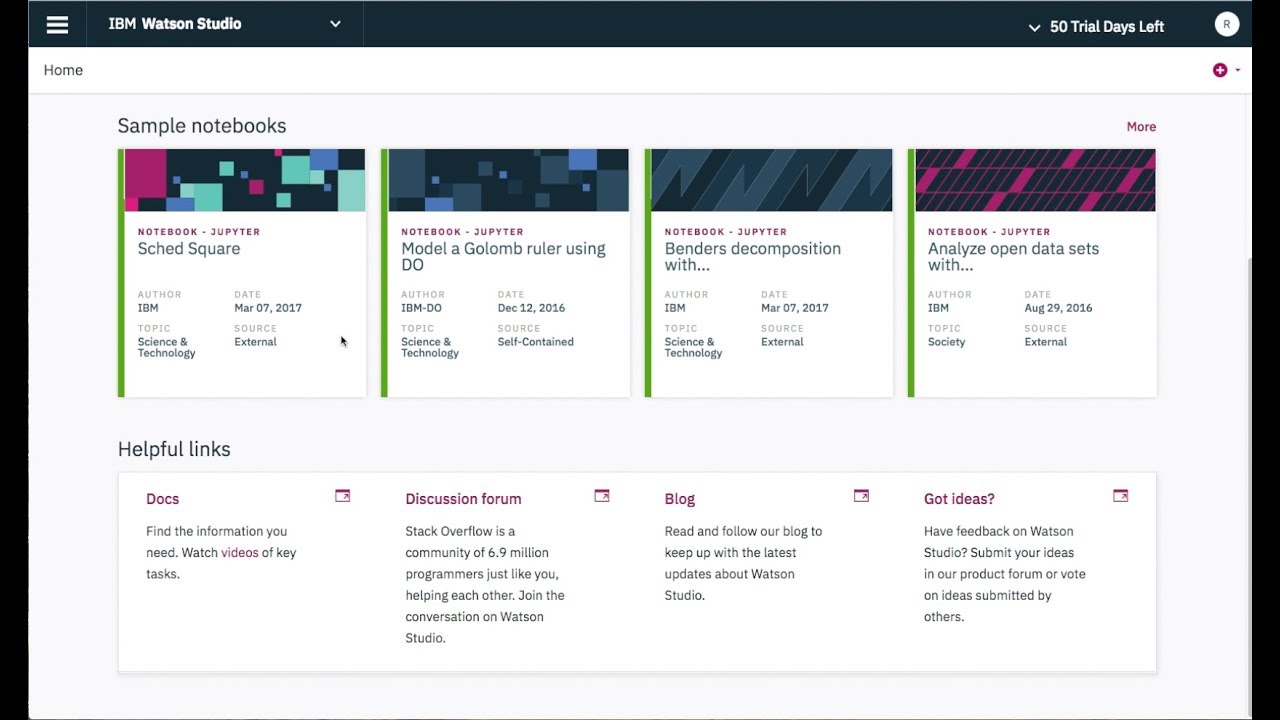Open the hamburger navigation menu

[x=57, y=25]
